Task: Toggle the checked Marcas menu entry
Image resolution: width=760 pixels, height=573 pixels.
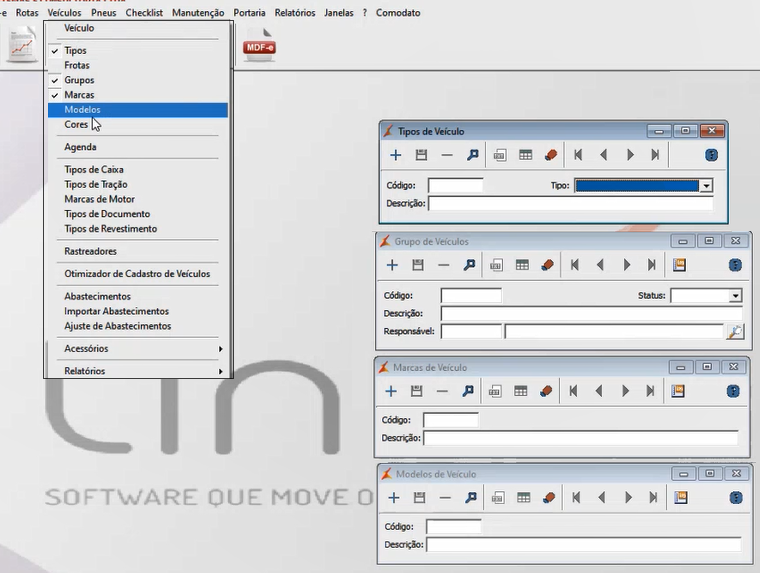Action: (x=138, y=95)
